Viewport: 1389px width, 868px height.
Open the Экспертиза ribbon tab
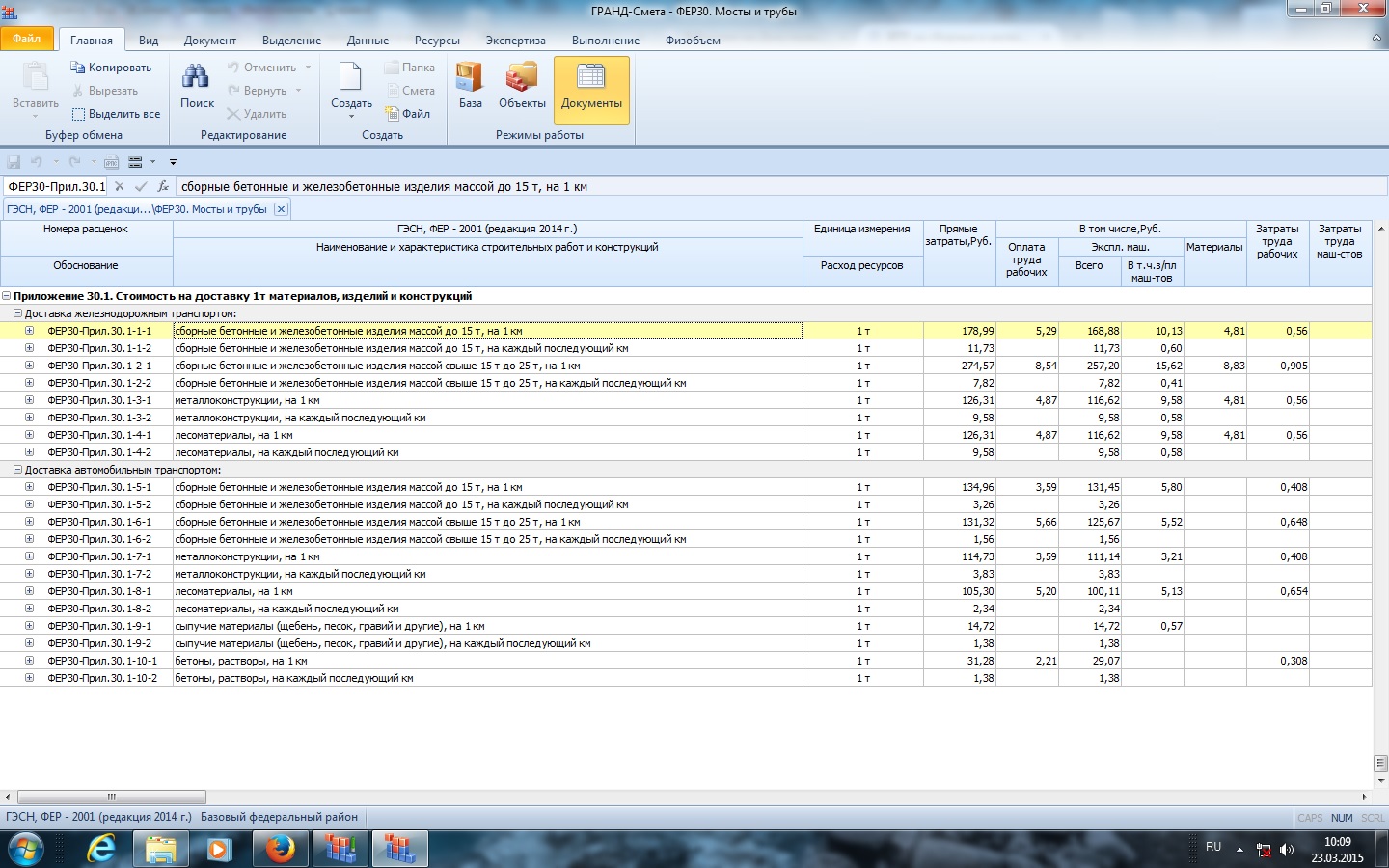[x=515, y=41]
